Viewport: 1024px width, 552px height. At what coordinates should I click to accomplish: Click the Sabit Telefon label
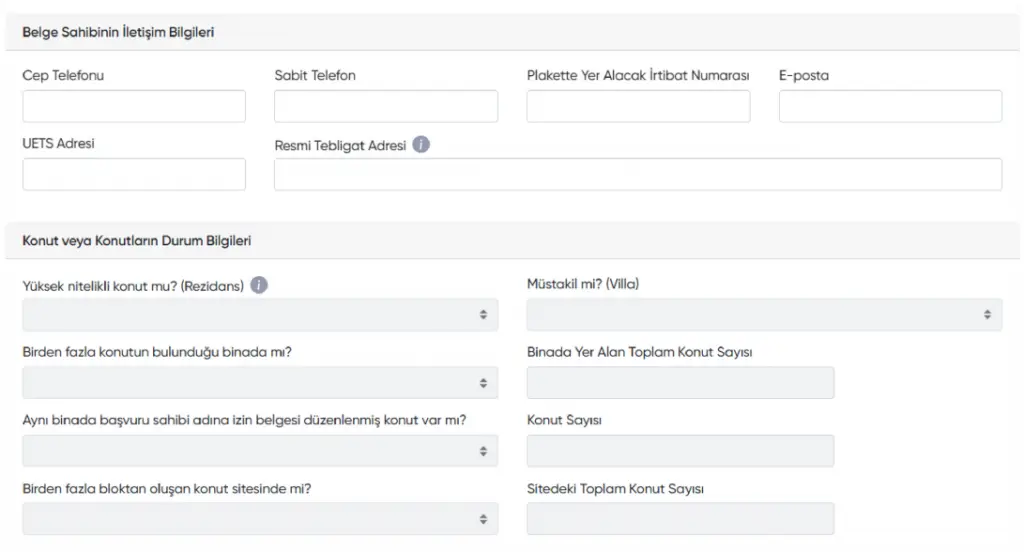[315, 75]
